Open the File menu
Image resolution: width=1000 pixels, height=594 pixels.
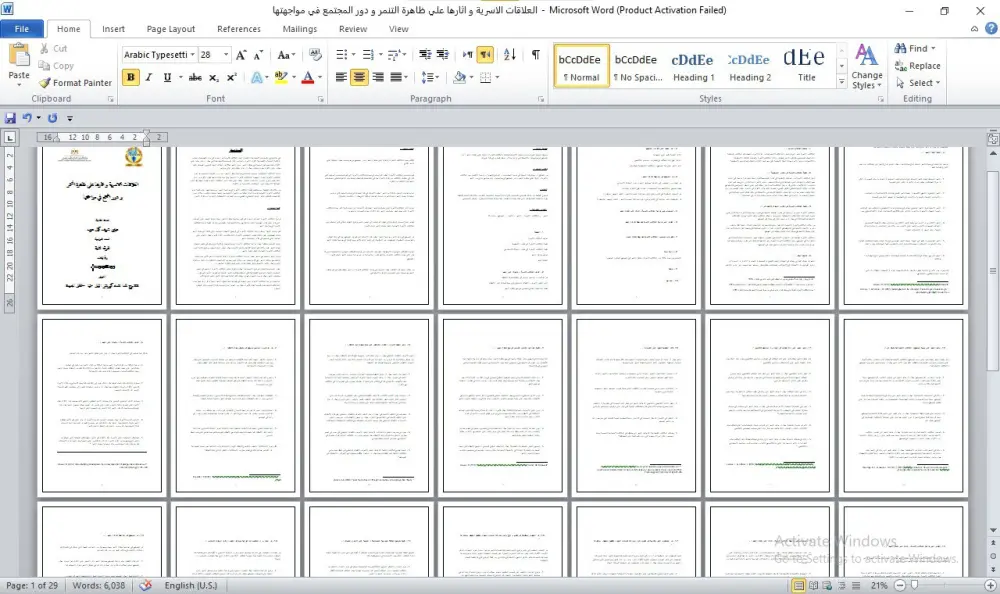point(23,28)
